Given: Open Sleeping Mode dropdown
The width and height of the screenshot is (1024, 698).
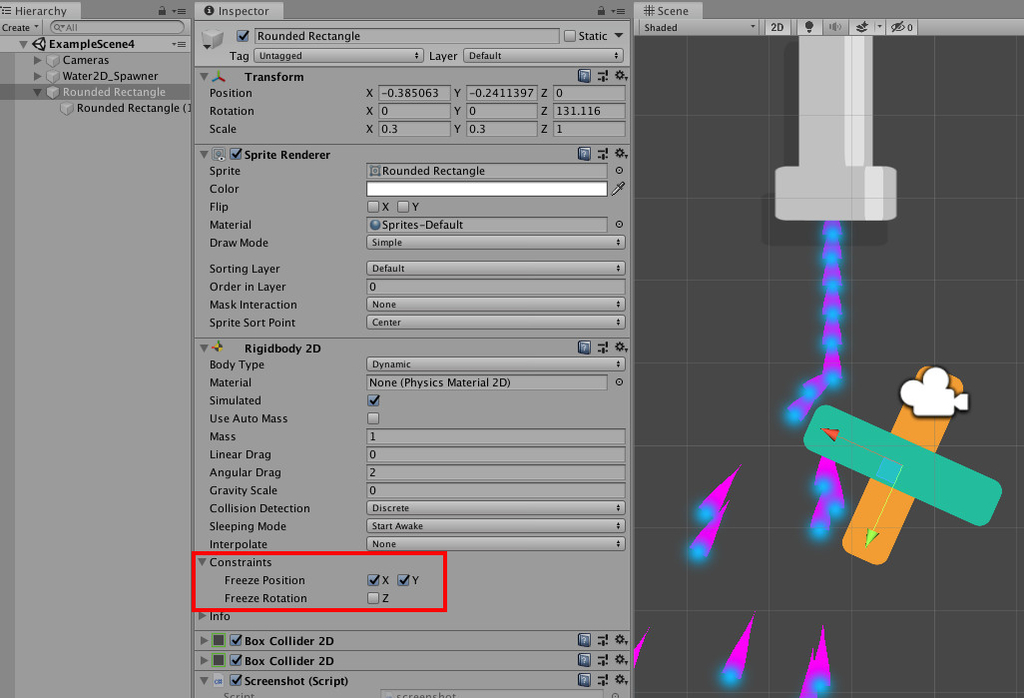Looking at the screenshot, I should pyautogui.click(x=496, y=526).
